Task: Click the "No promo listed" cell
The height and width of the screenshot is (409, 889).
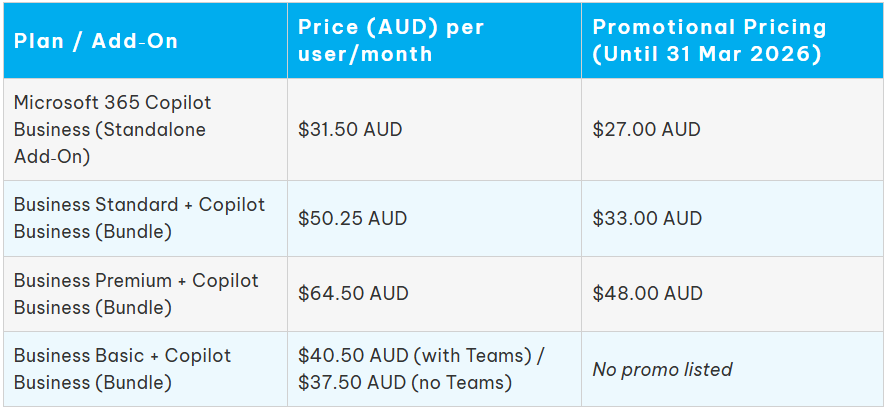Action: (662, 370)
